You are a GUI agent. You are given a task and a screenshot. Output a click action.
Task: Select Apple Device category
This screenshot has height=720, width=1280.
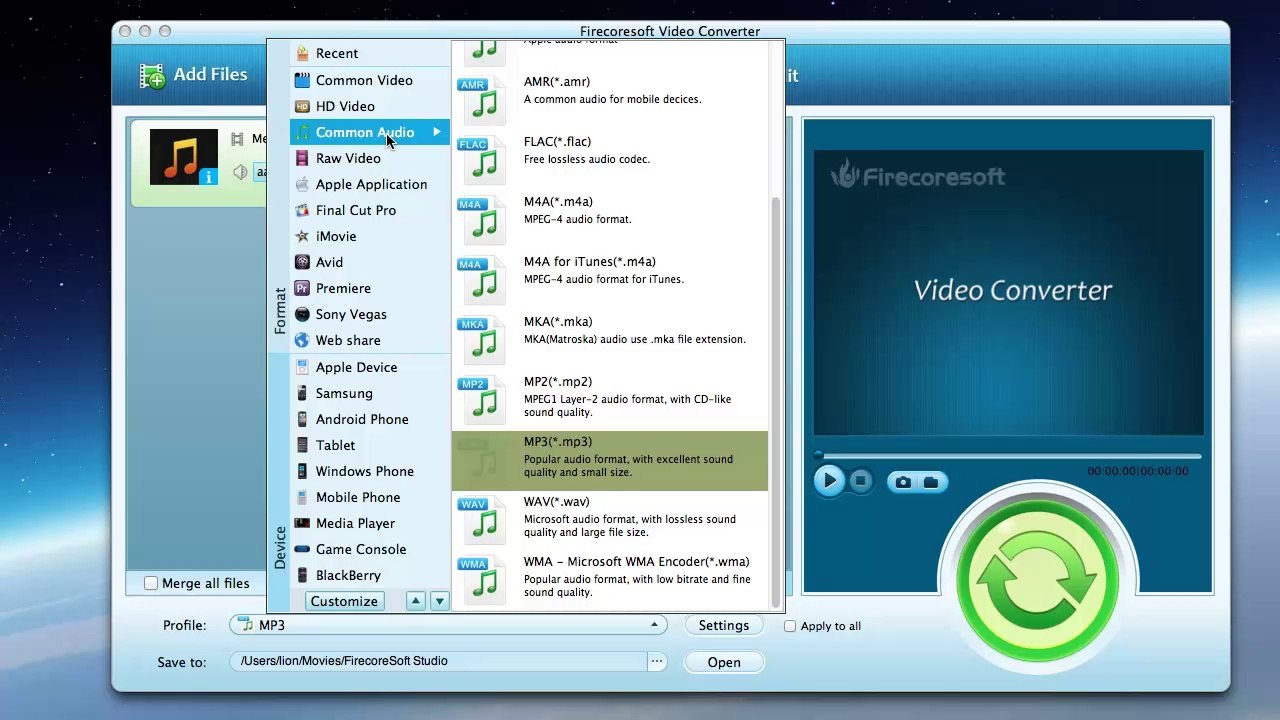370,367
